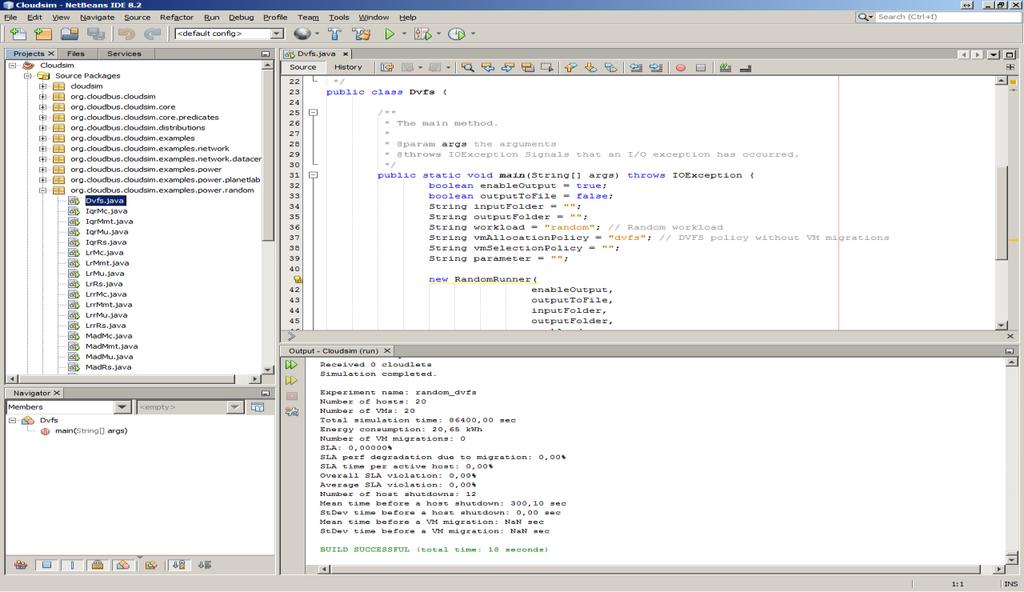Click the Open Project toolbar icon
This screenshot has height=592, width=1024.
click(69, 33)
